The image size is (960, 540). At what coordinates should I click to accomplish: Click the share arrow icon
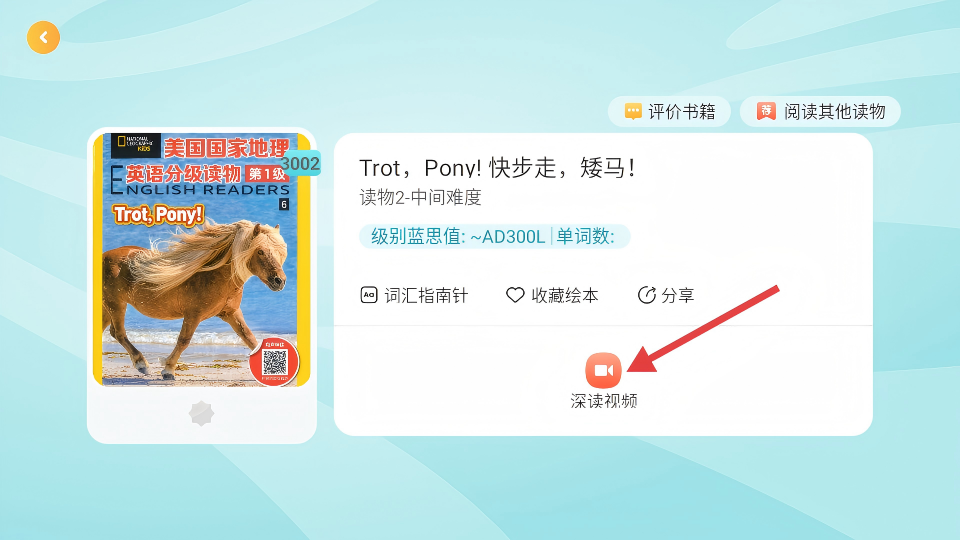647,295
